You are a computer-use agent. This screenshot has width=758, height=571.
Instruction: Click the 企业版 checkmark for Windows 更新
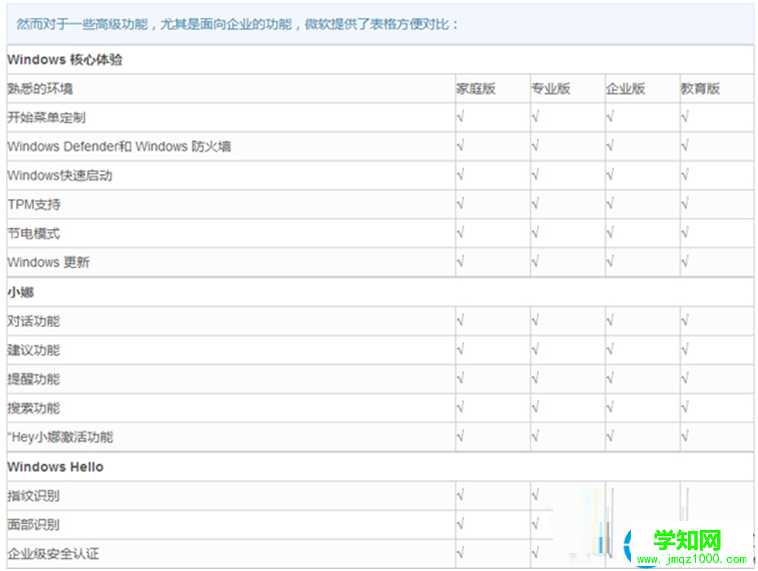(610, 262)
